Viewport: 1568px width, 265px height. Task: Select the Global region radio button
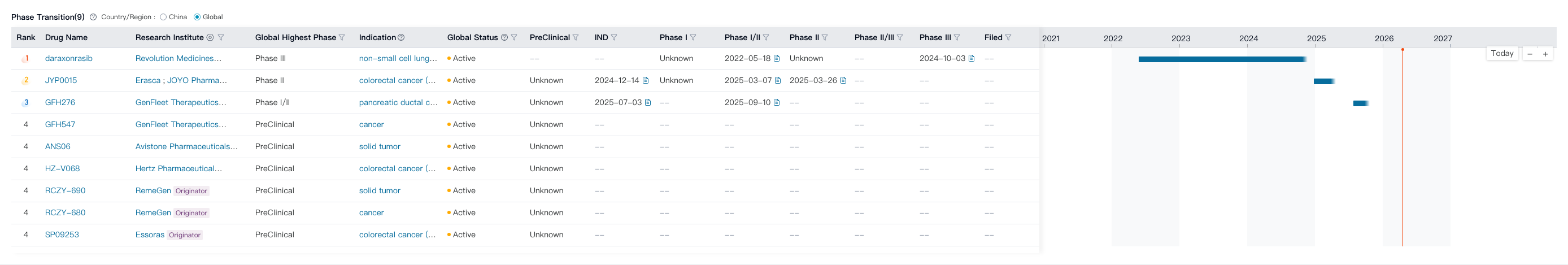197,17
